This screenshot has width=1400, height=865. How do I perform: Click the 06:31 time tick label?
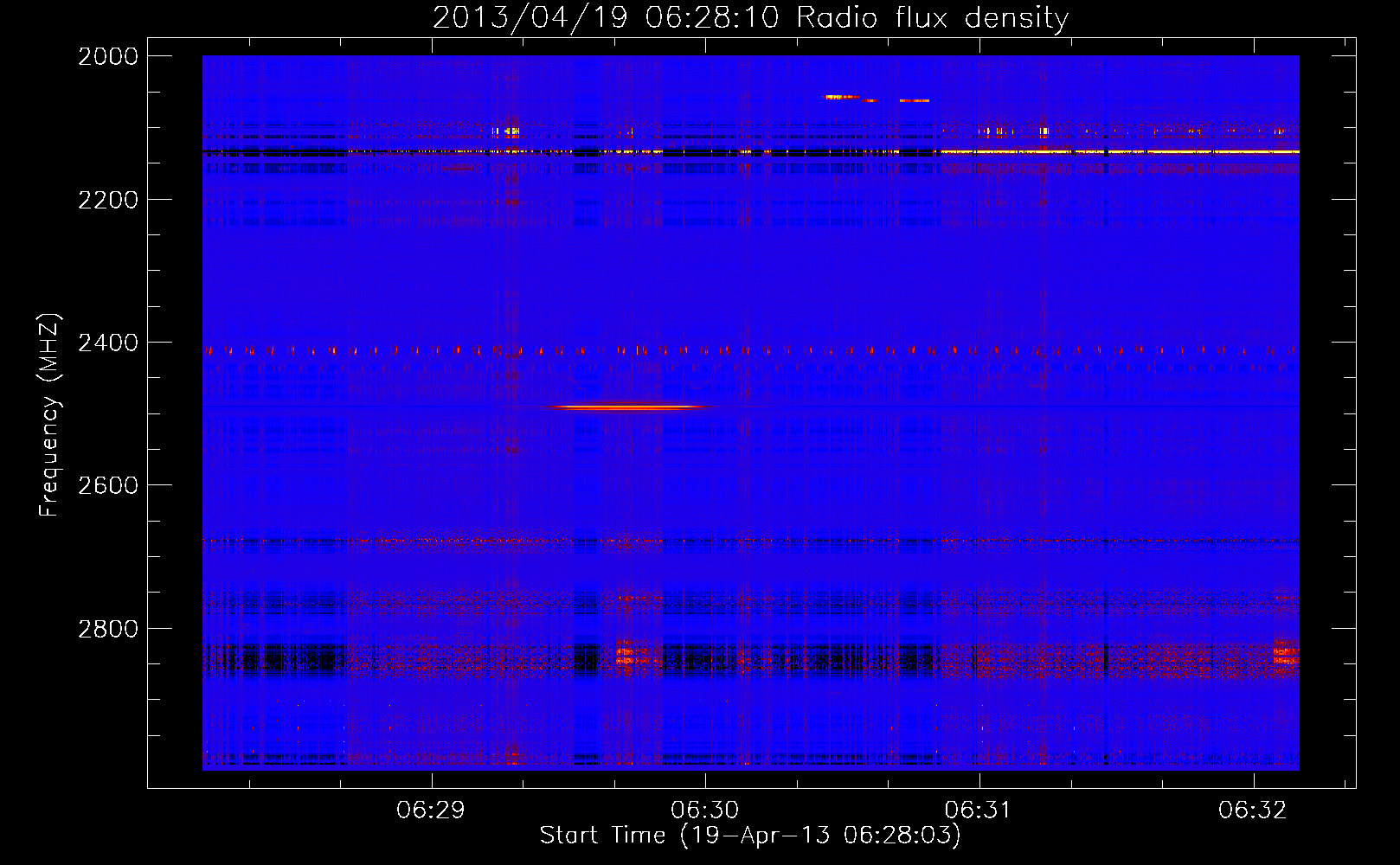[979, 810]
